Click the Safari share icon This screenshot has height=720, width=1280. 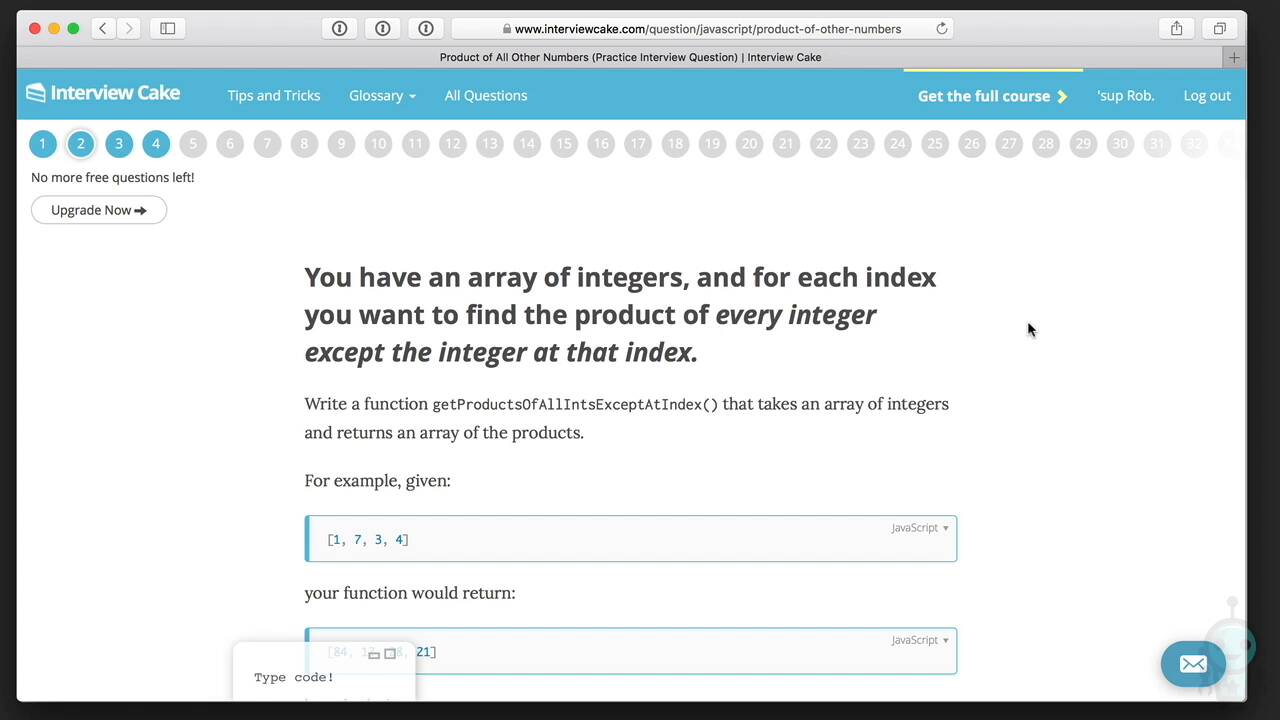point(1177,29)
